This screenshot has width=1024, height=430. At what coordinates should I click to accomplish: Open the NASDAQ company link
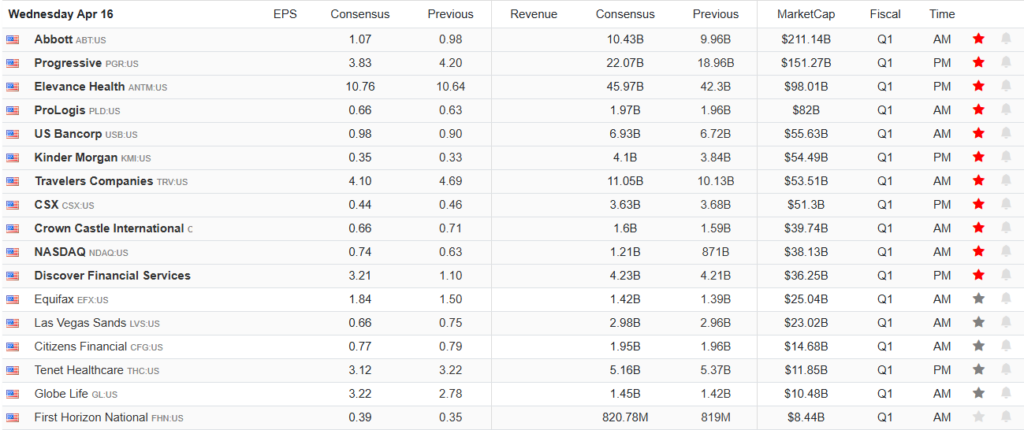(x=60, y=252)
